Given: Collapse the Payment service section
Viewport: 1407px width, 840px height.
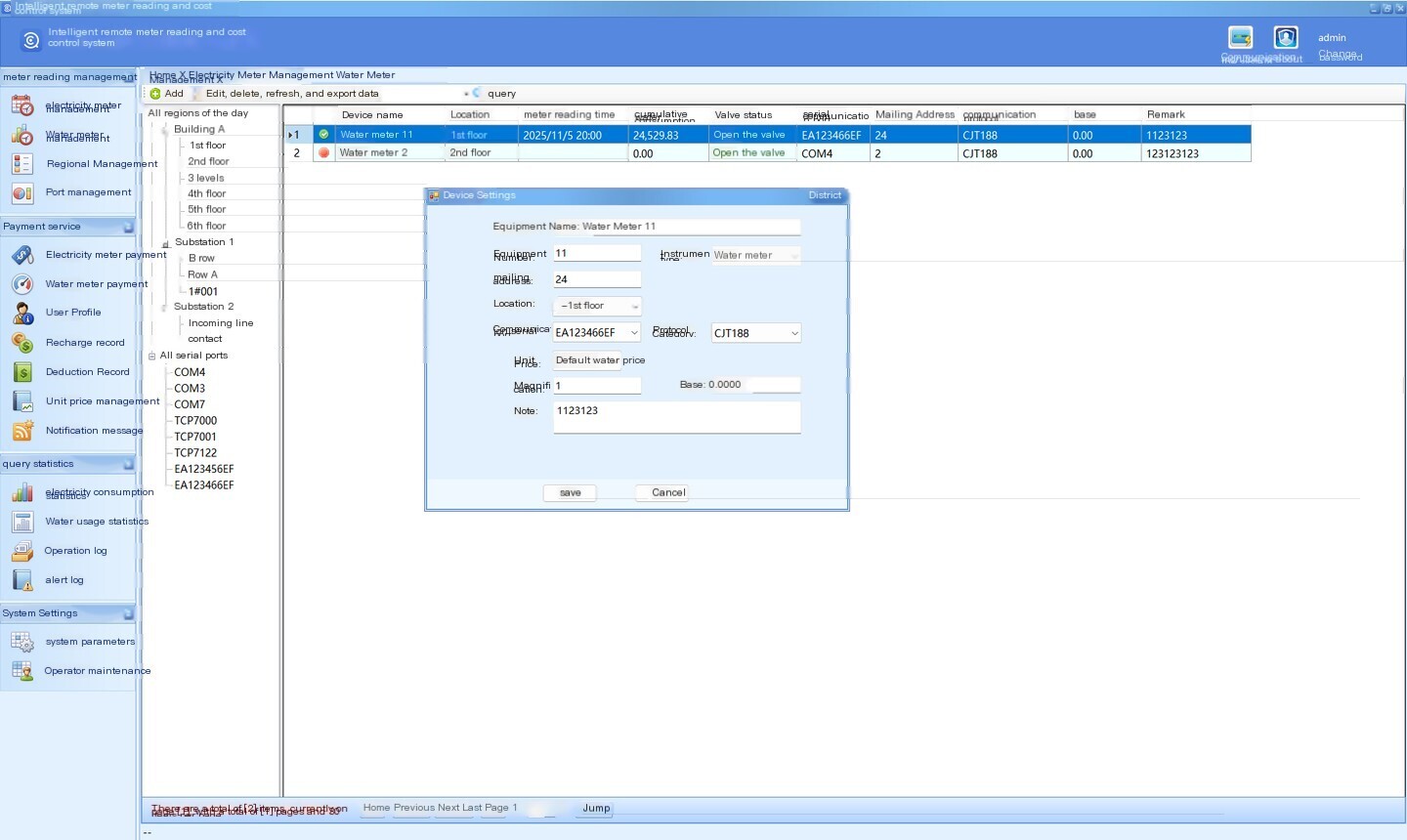Looking at the screenshot, I should [128, 227].
